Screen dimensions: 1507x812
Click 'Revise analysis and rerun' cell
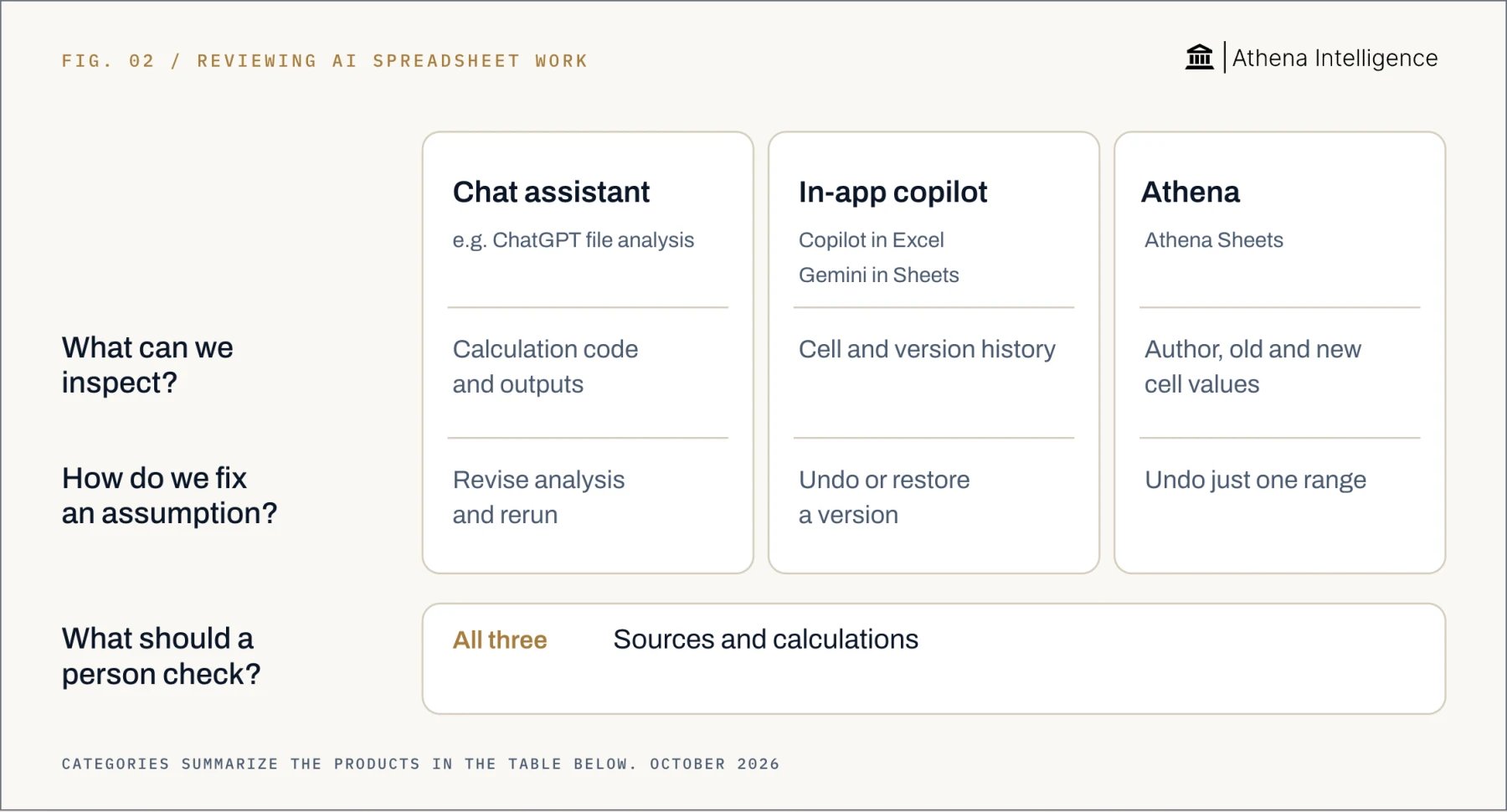click(538, 497)
